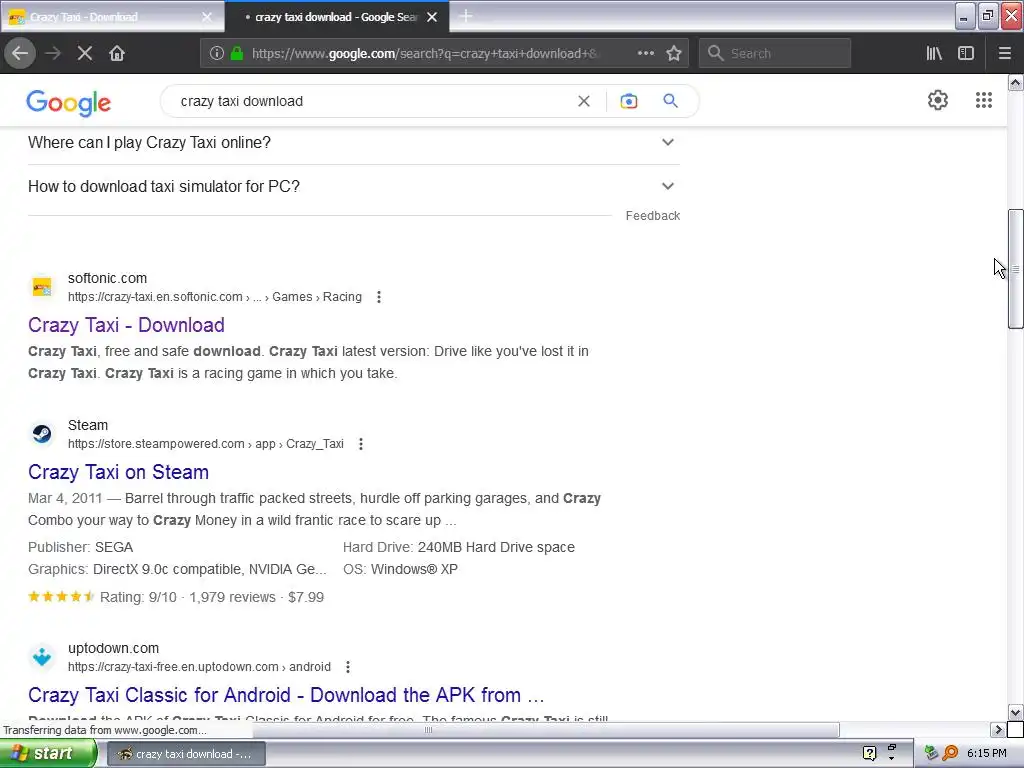Click the store.steampowered.com URL breadcrumb
1024x768 pixels.
[x=205, y=444]
